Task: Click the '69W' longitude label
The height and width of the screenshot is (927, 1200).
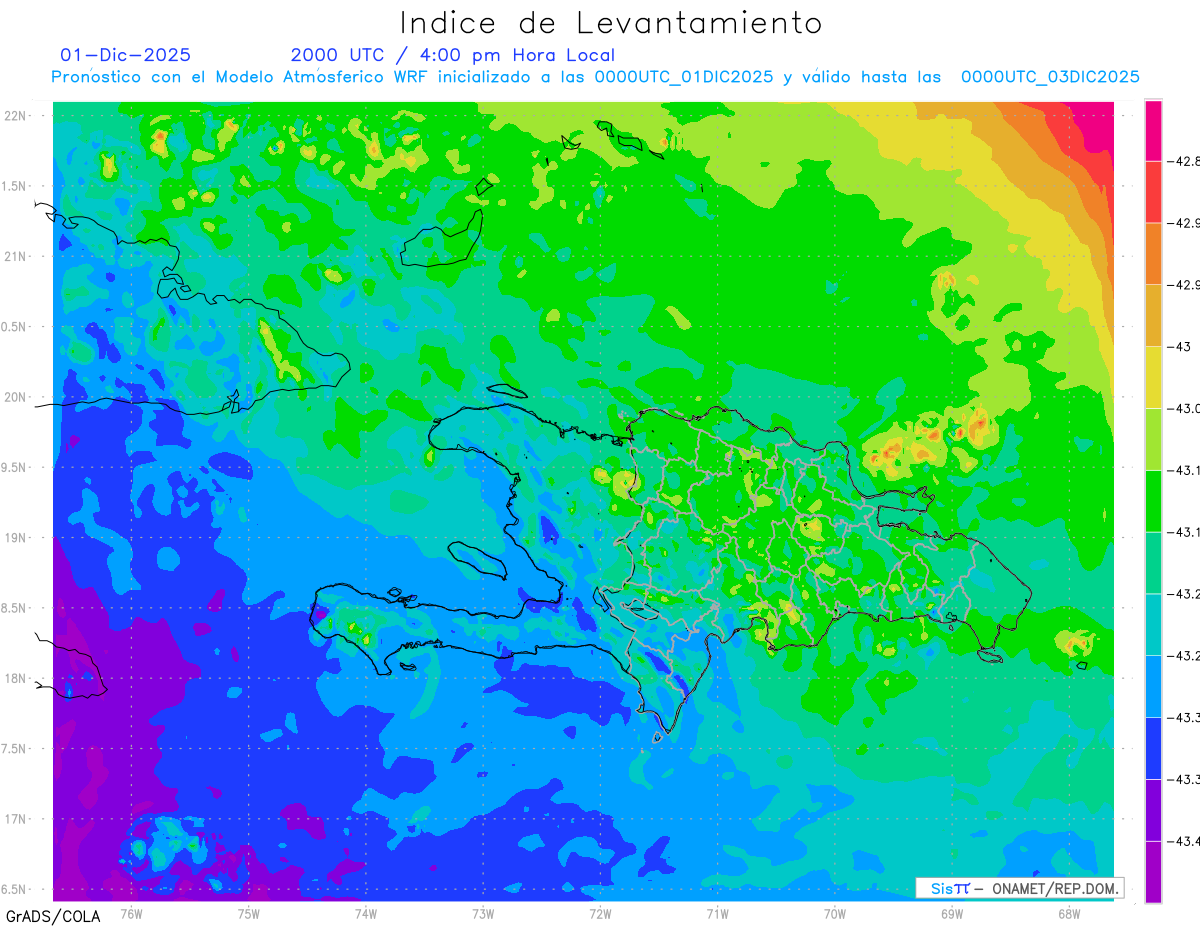Action: tap(951, 912)
